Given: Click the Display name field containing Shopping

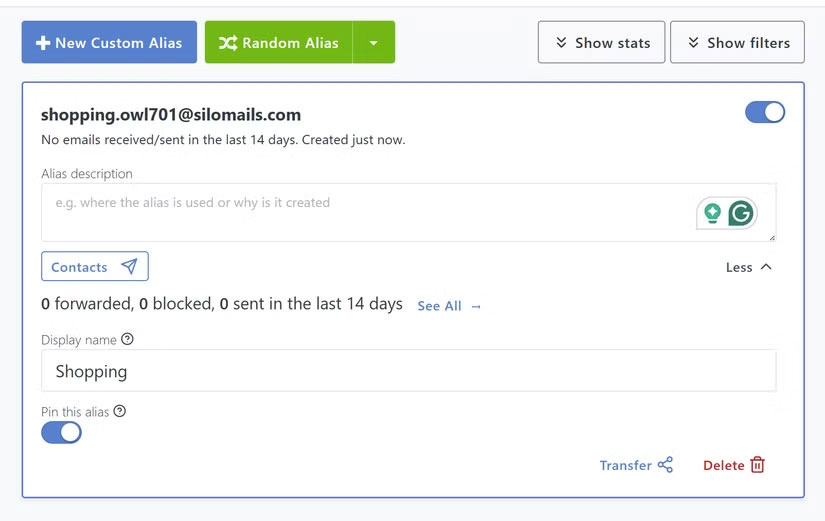Looking at the screenshot, I should (x=408, y=371).
